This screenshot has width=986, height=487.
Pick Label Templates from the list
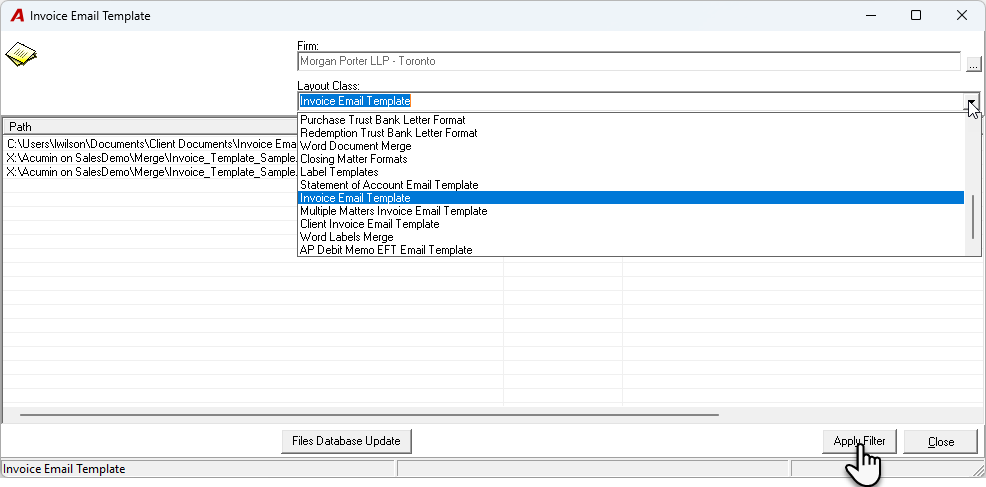click(x=631, y=172)
